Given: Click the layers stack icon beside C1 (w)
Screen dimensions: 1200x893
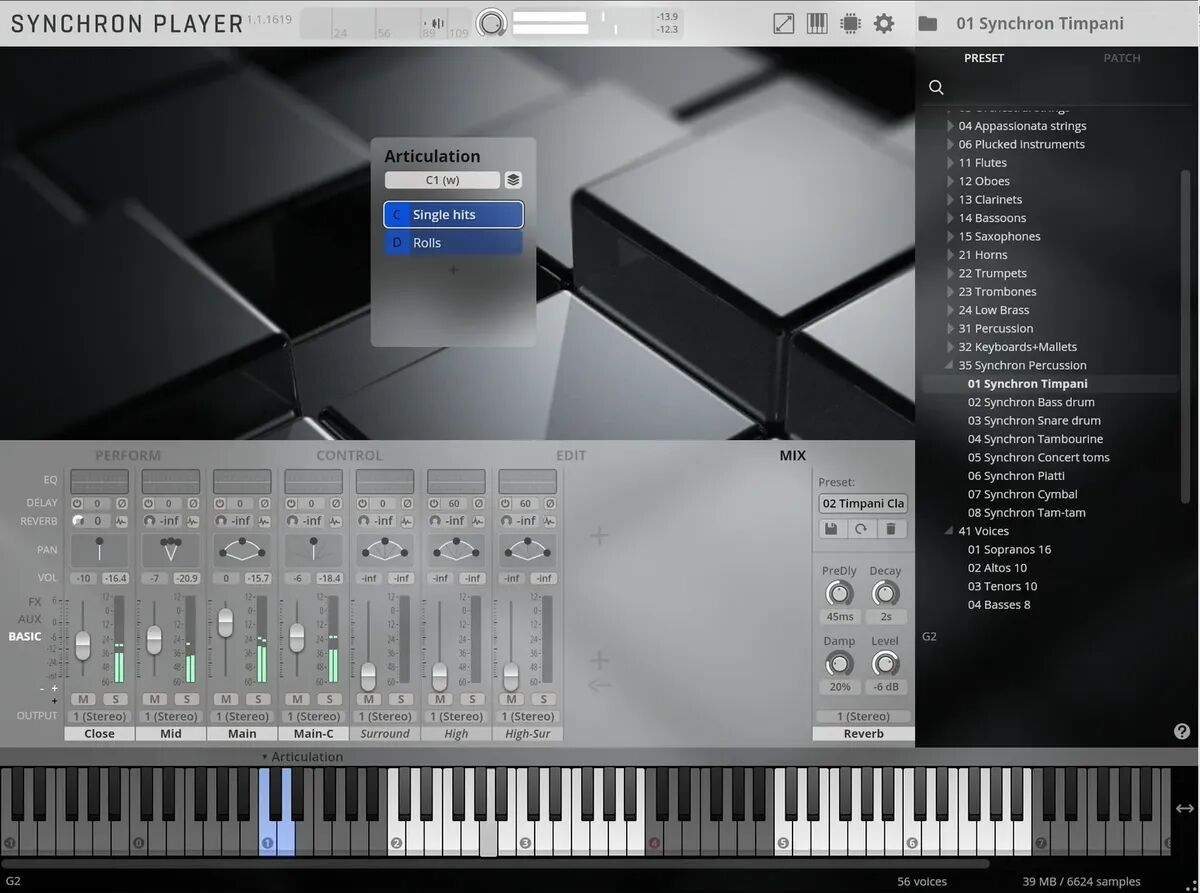Looking at the screenshot, I should [513, 180].
